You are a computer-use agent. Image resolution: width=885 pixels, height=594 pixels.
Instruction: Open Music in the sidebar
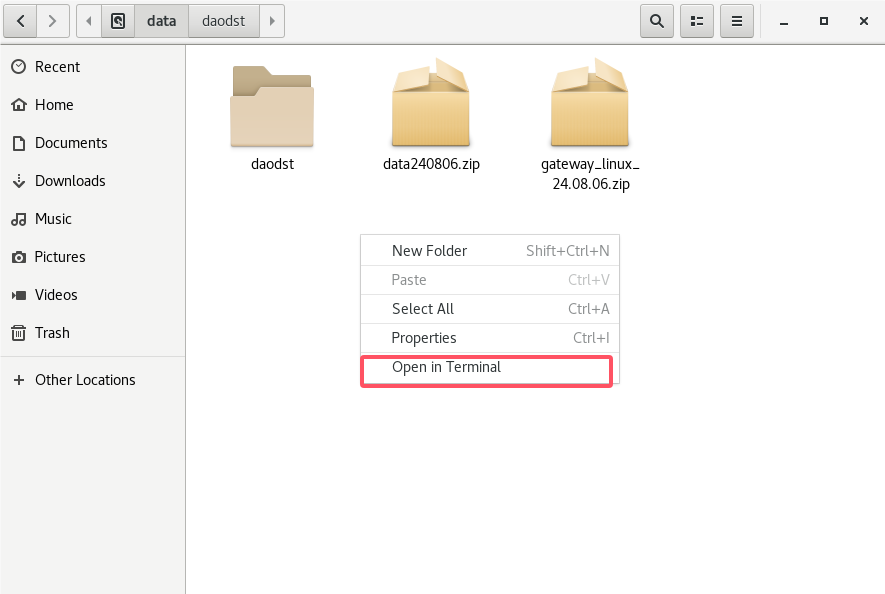pyautogui.click(x=93, y=219)
